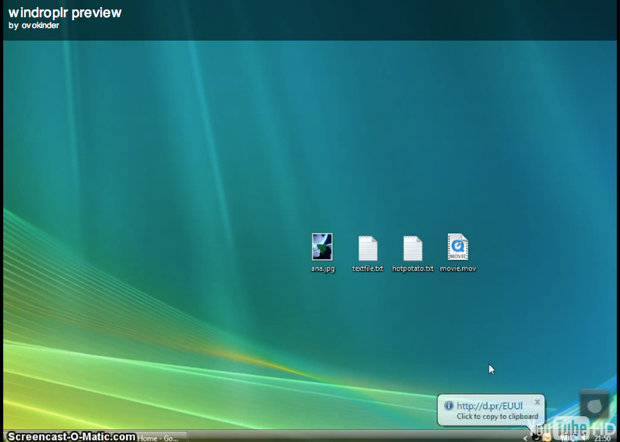This screenshot has height=442, width=620.
Task: Click the http://d.pr/EUUI link in the balloon
Action: [x=490, y=406]
